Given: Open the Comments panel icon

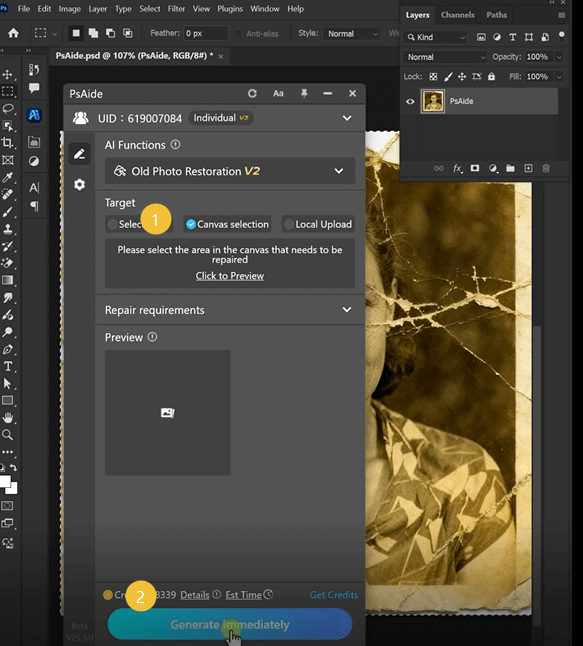Looking at the screenshot, I should [x=34, y=87].
